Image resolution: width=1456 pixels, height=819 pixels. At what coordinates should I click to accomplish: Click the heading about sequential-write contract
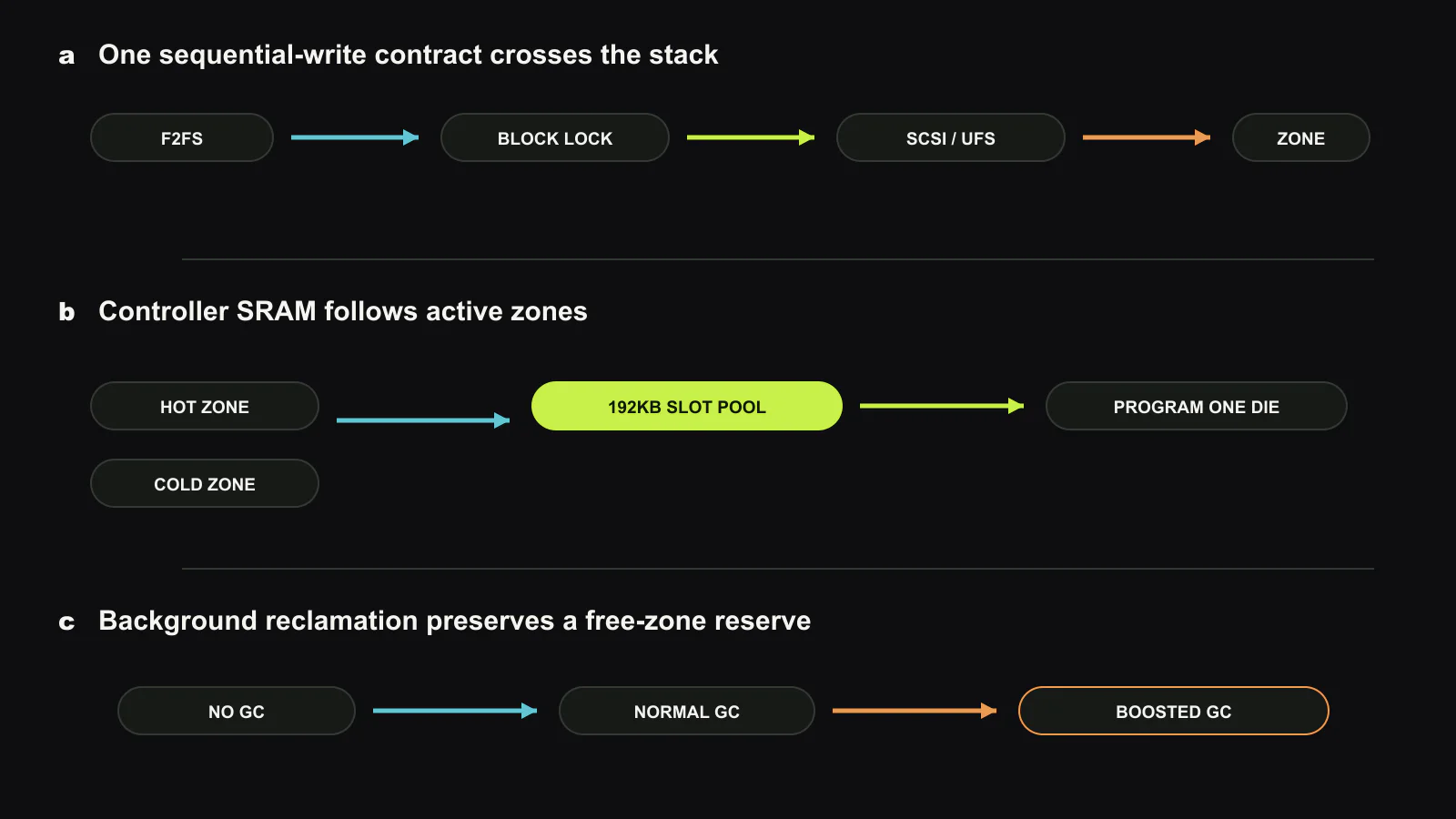tap(409, 55)
